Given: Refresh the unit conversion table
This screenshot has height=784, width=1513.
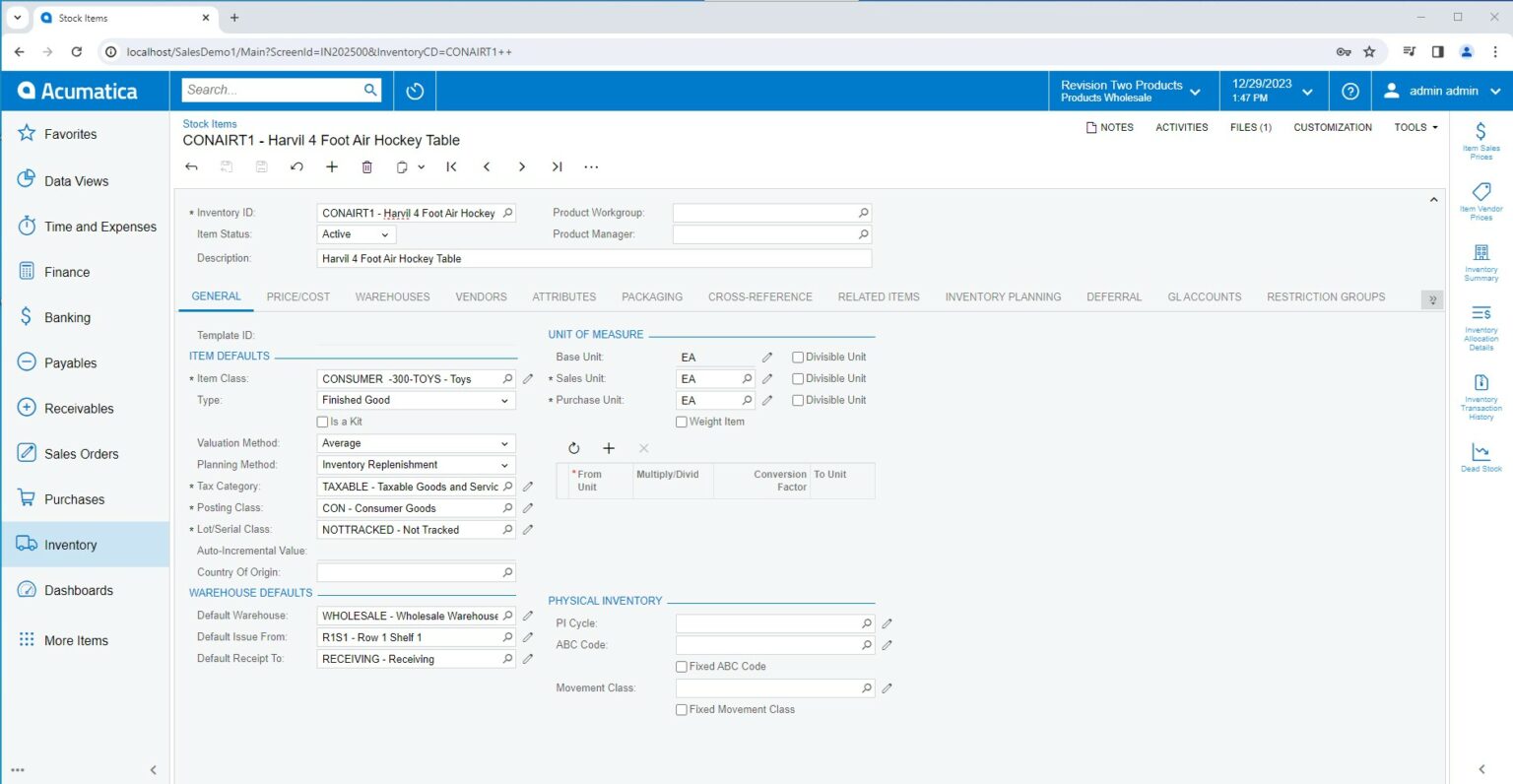Looking at the screenshot, I should click(573, 448).
